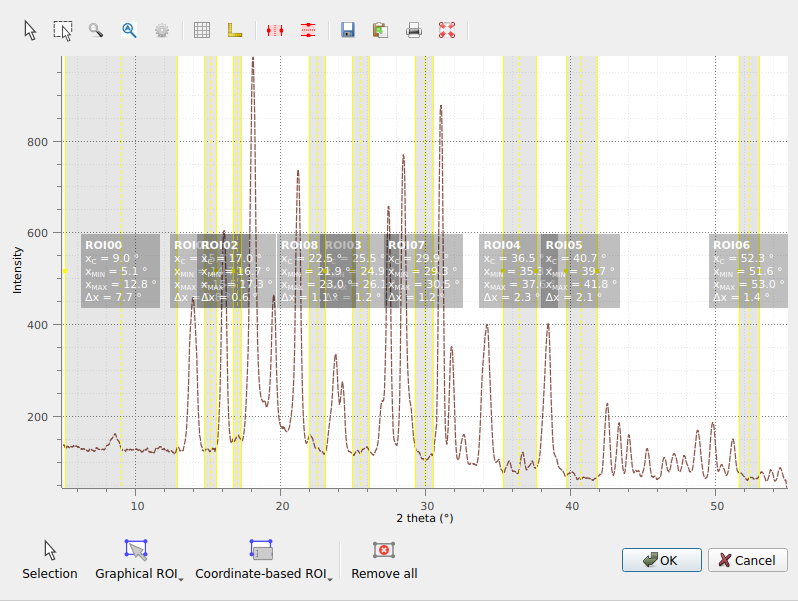Image resolution: width=798 pixels, height=601 pixels.
Task: Reset zoom with the auto-scale magnifier icon
Action: point(129,30)
